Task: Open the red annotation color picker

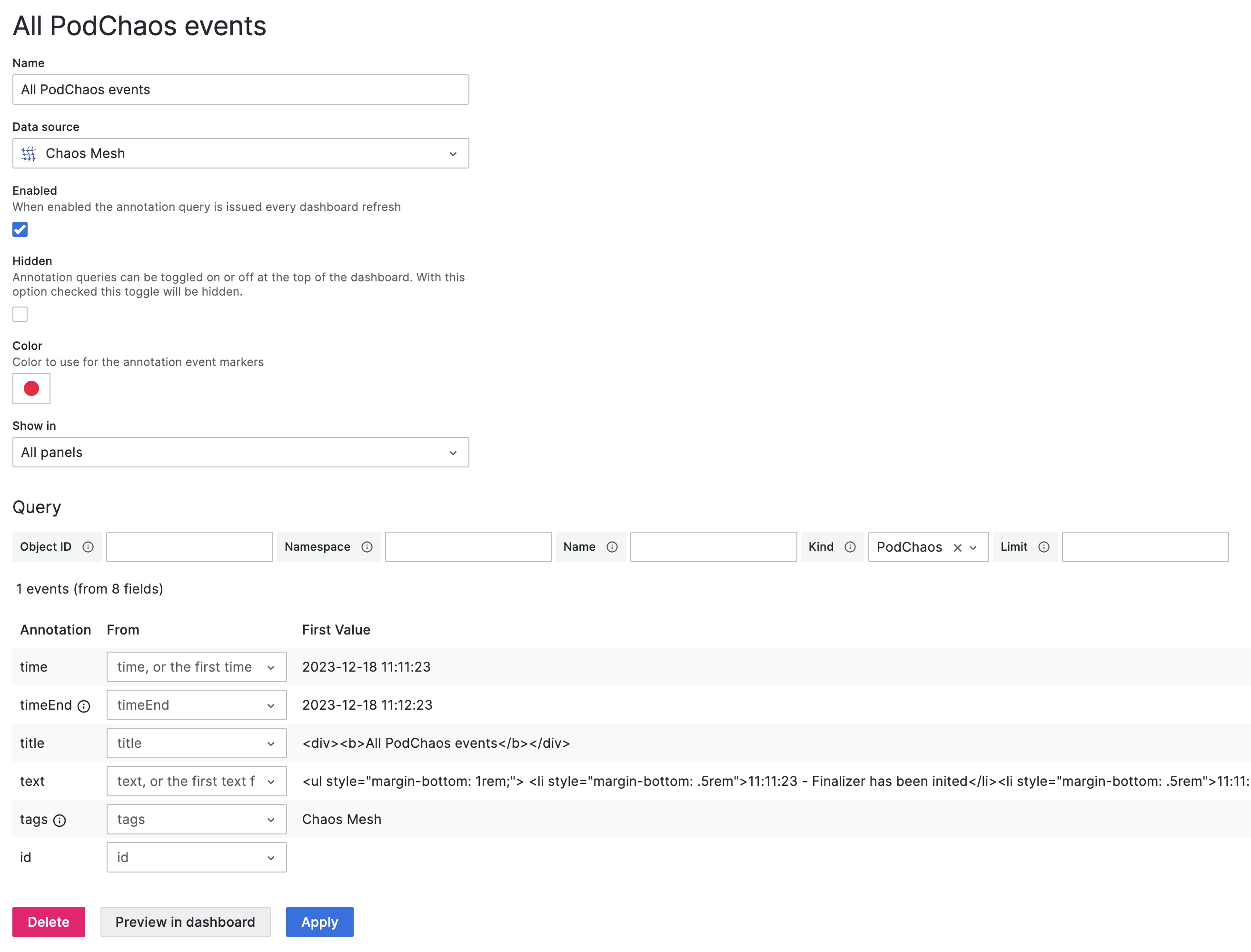Action: pyautogui.click(x=31, y=389)
